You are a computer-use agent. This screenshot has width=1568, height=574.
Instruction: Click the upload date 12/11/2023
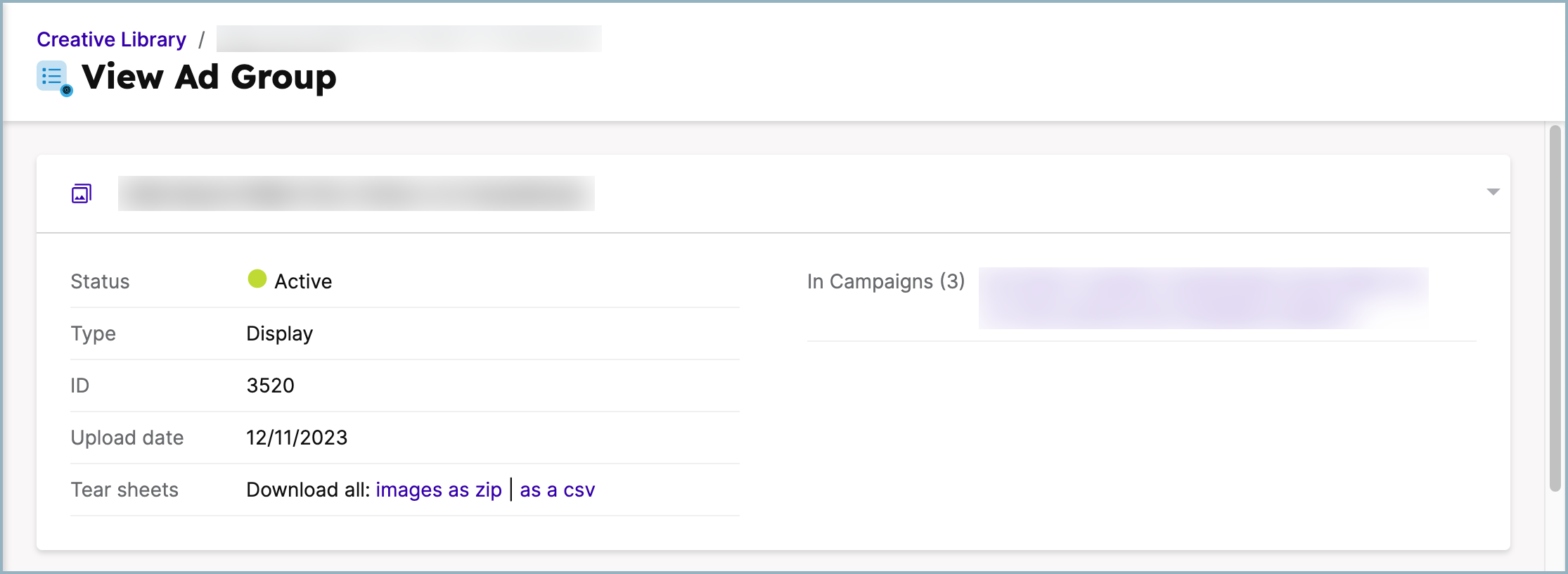point(297,438)
